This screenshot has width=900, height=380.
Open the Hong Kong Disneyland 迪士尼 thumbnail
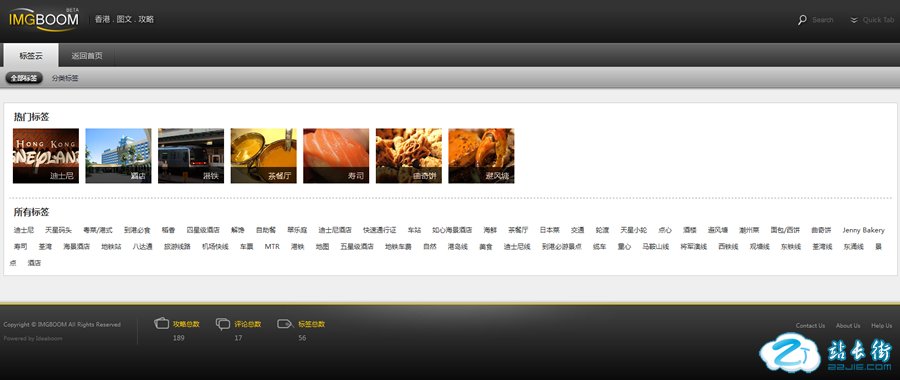[46, 156]
